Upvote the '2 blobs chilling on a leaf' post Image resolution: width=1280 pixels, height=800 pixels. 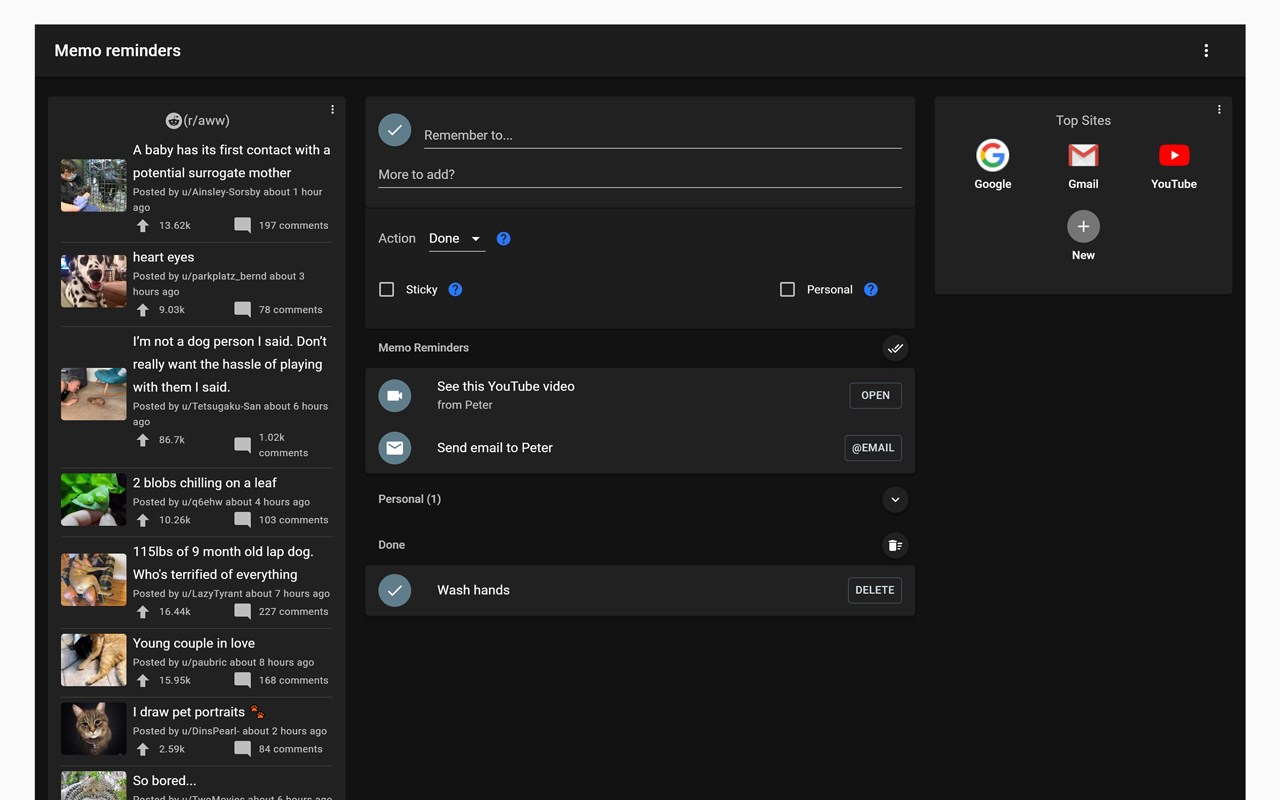143,520
